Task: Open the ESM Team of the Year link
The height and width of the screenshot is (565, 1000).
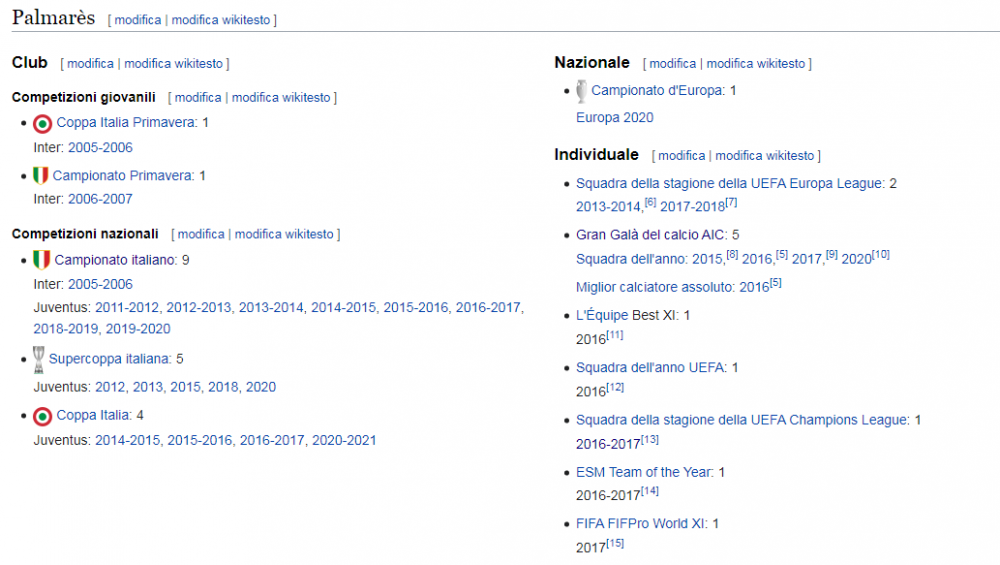Action: [644, 472]
